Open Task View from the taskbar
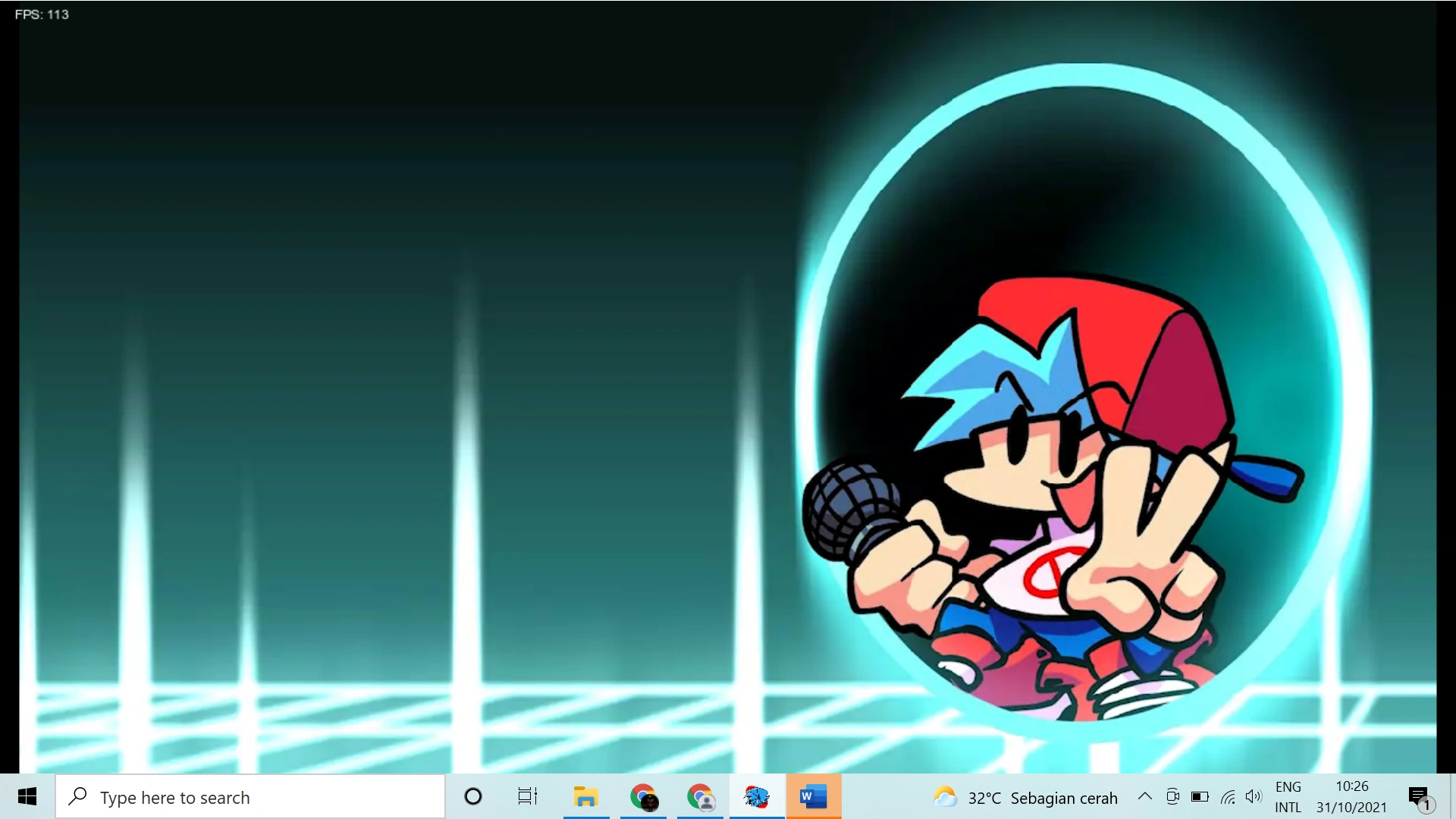 pyautogui.click(x=528, y=797)
